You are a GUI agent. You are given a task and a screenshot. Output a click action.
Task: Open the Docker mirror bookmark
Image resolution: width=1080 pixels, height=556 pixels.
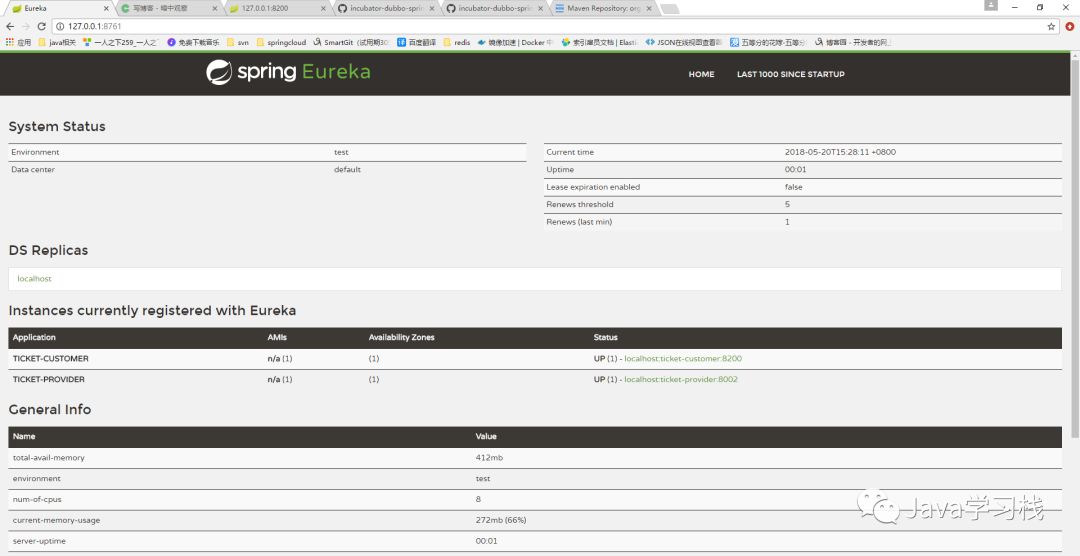click(515, 42)
